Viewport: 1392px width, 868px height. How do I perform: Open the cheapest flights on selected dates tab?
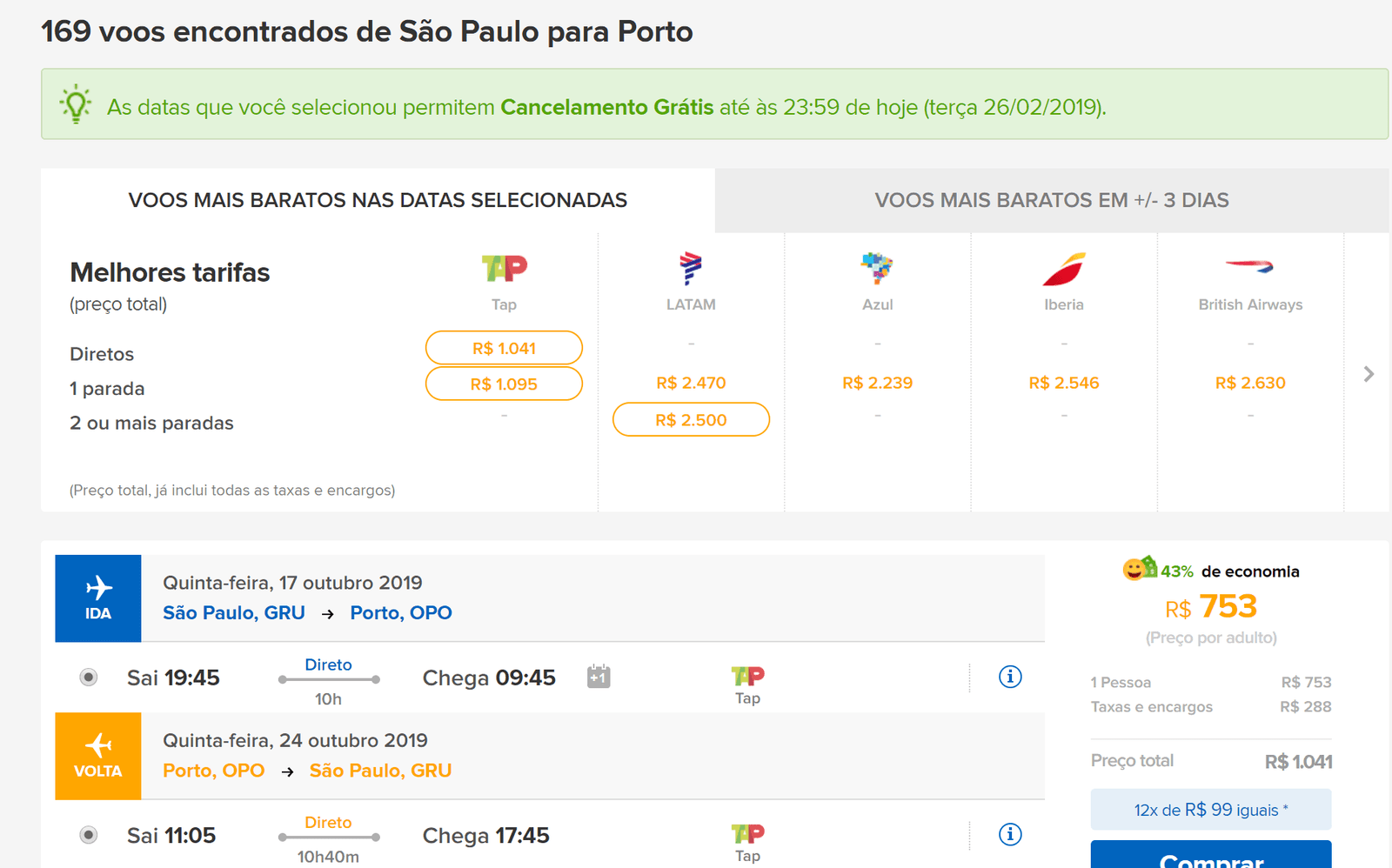(378, 201)
